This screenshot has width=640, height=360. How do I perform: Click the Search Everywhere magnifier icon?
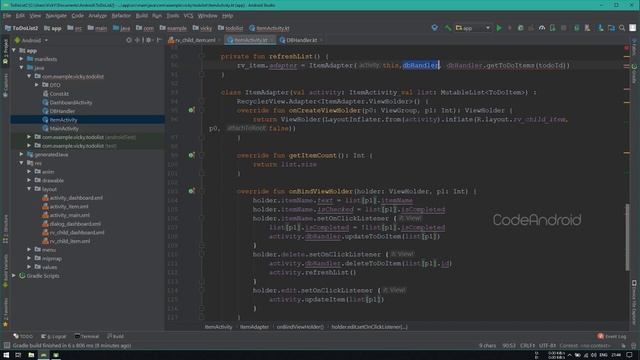(x=622, y=28)
